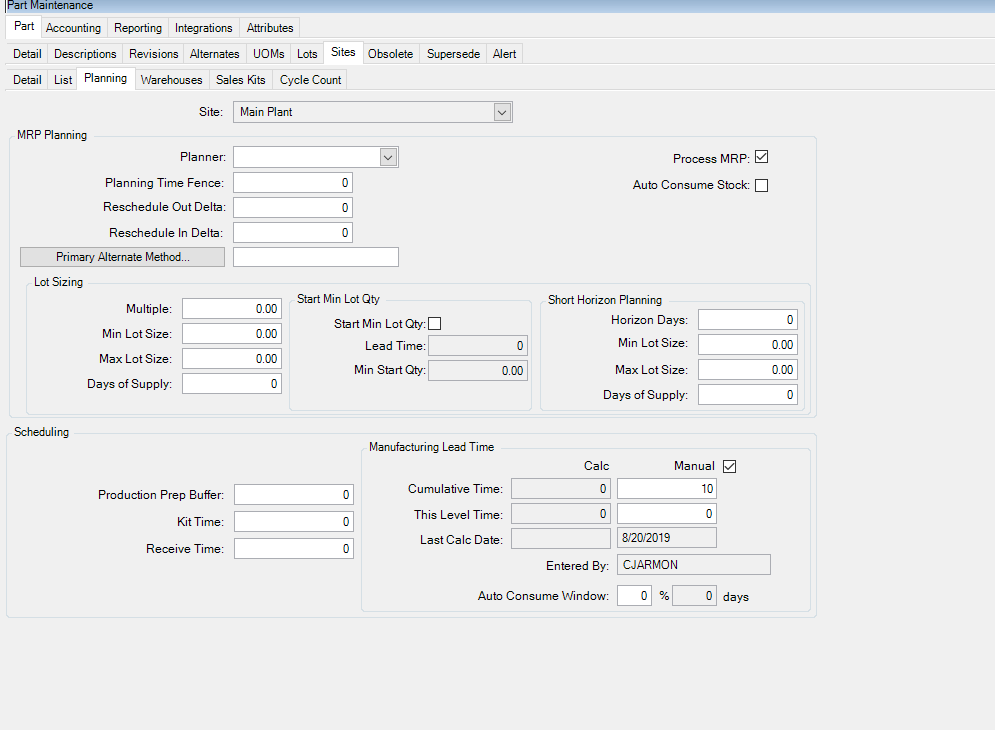
Task: Focus the Production Prep Buffer field
Action: point(294,494)
